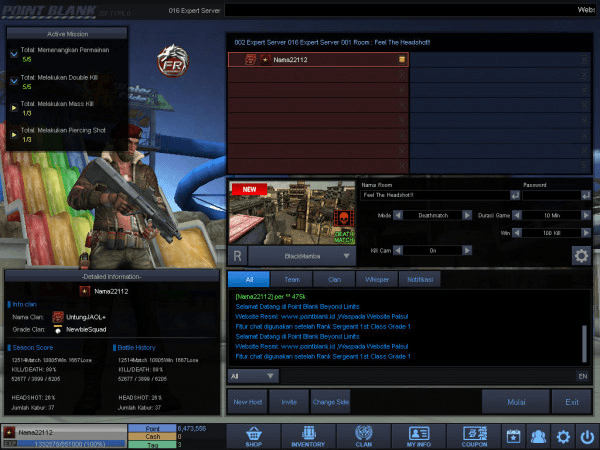Open game settings gear in bottom bar
The width and height of the screenshot is (600, 450).
point(563,436)
